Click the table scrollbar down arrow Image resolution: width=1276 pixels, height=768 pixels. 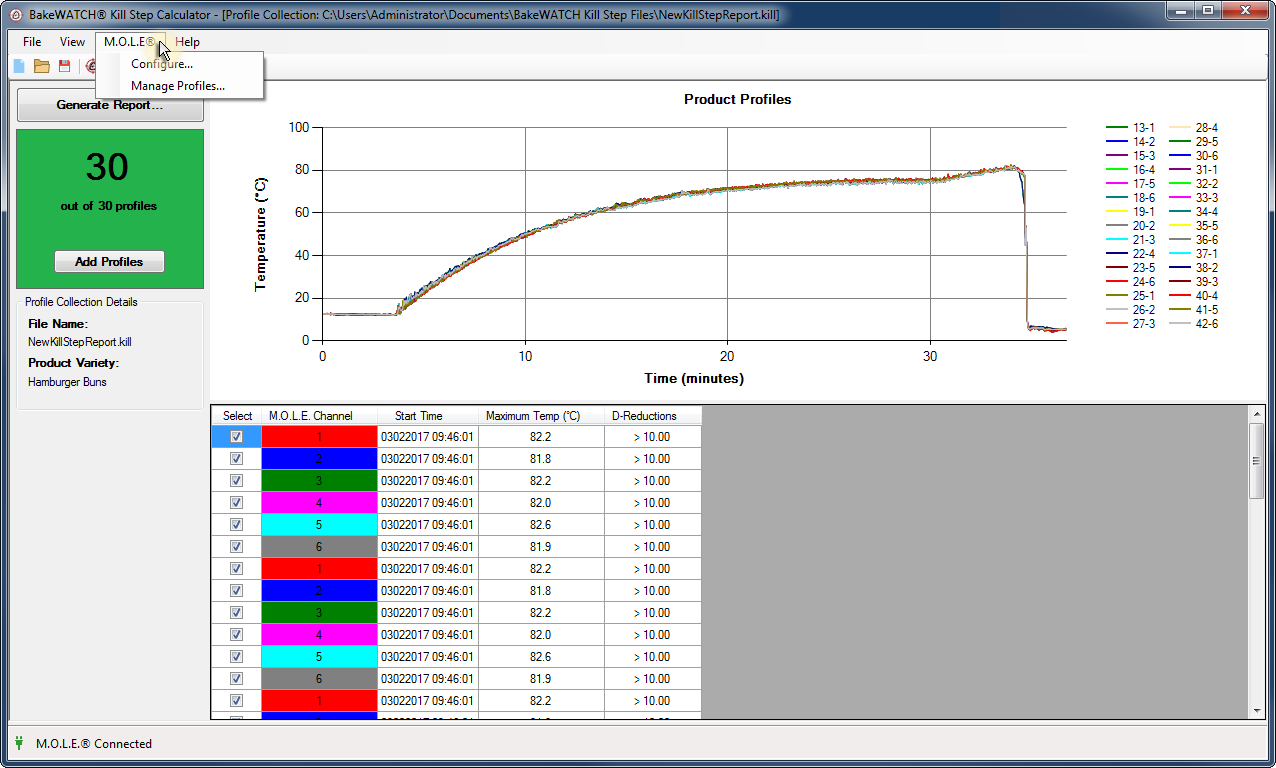point(1257,710)
